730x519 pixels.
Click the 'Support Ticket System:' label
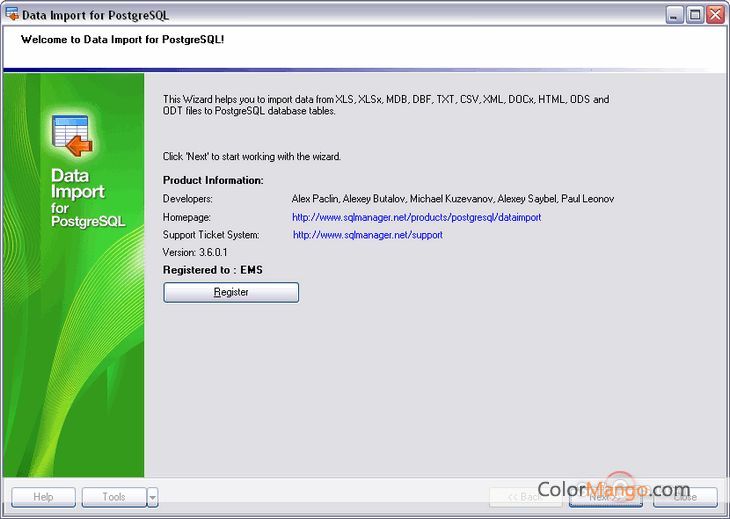pyautogui.click(x=211, y=235)
